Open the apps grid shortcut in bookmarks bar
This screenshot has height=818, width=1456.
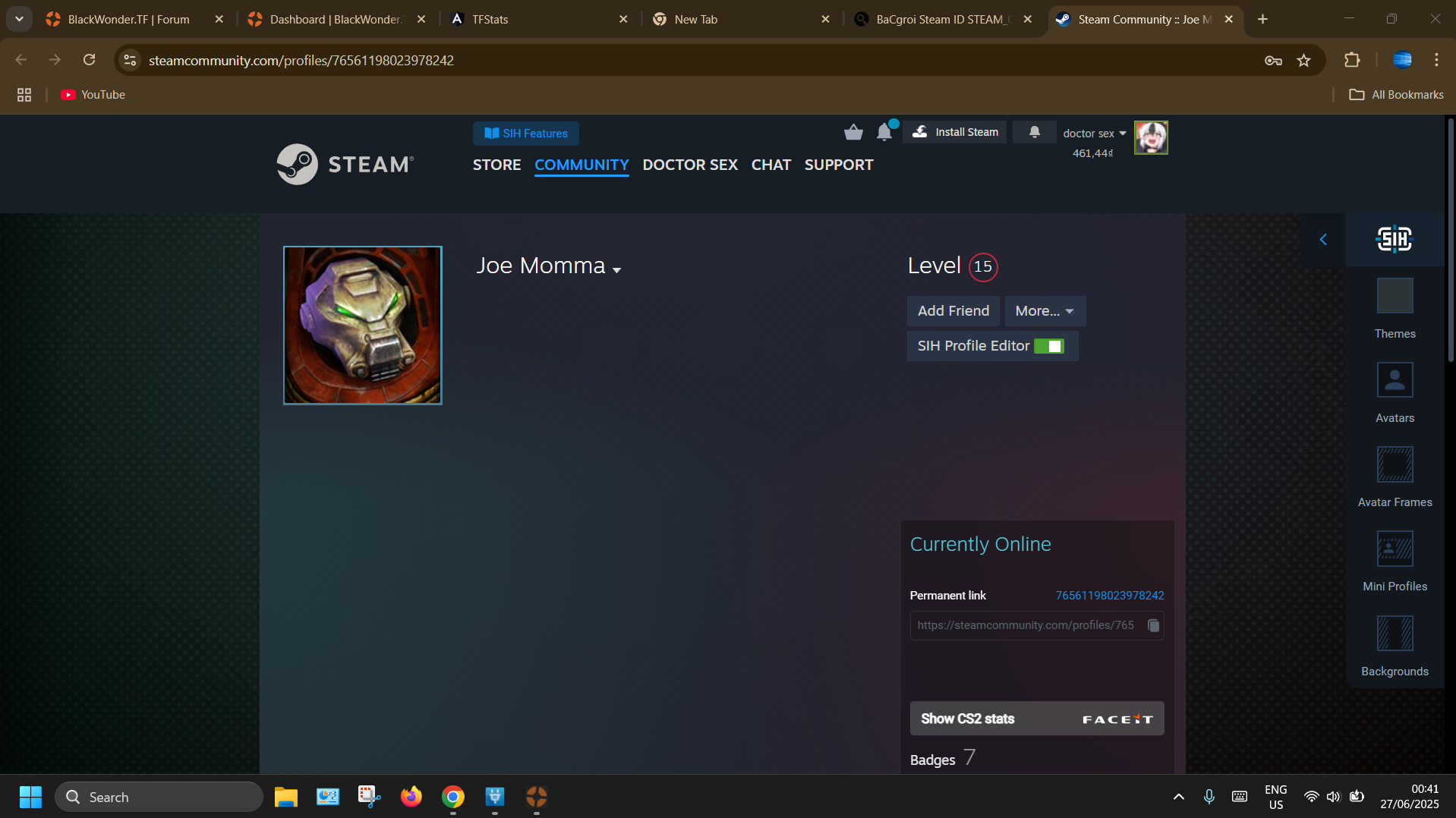pyautogui.click(x=24, y=95)
